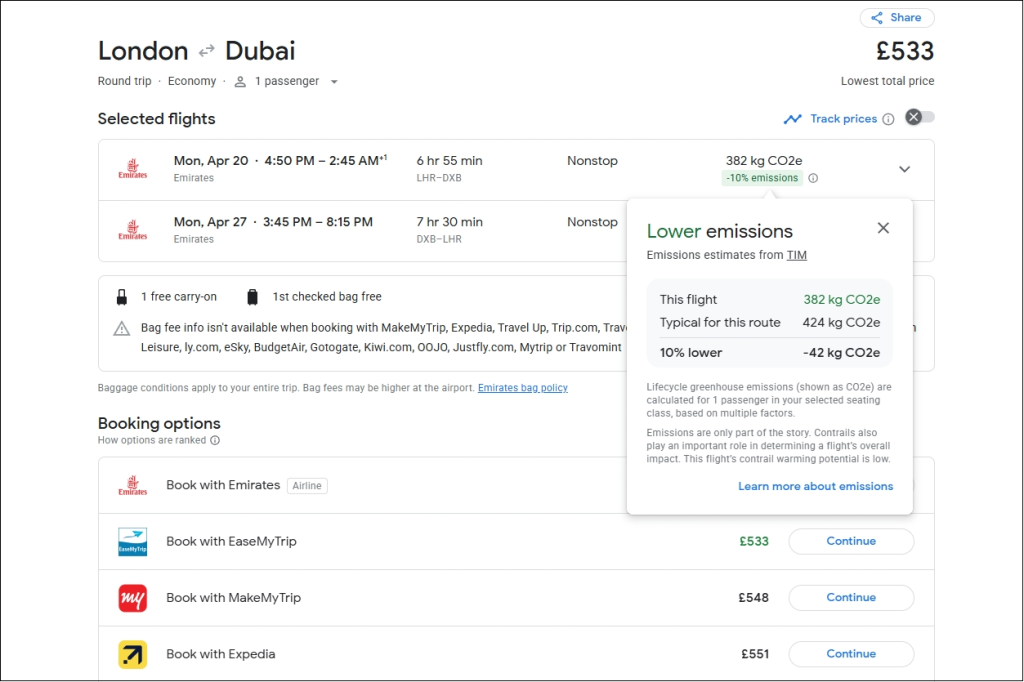Viewport: 1024px width, 682px height.
Task: Click the -10% emissions info icon
Action: [813, 179]
